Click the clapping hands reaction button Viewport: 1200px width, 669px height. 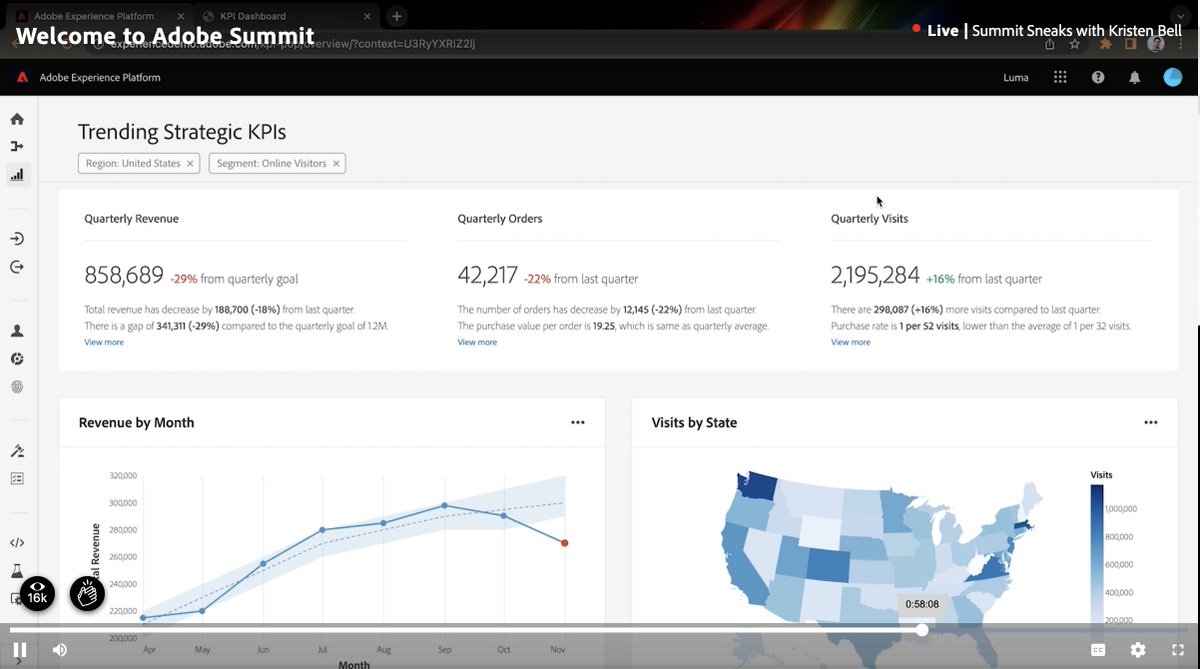[x=87, y=593]
